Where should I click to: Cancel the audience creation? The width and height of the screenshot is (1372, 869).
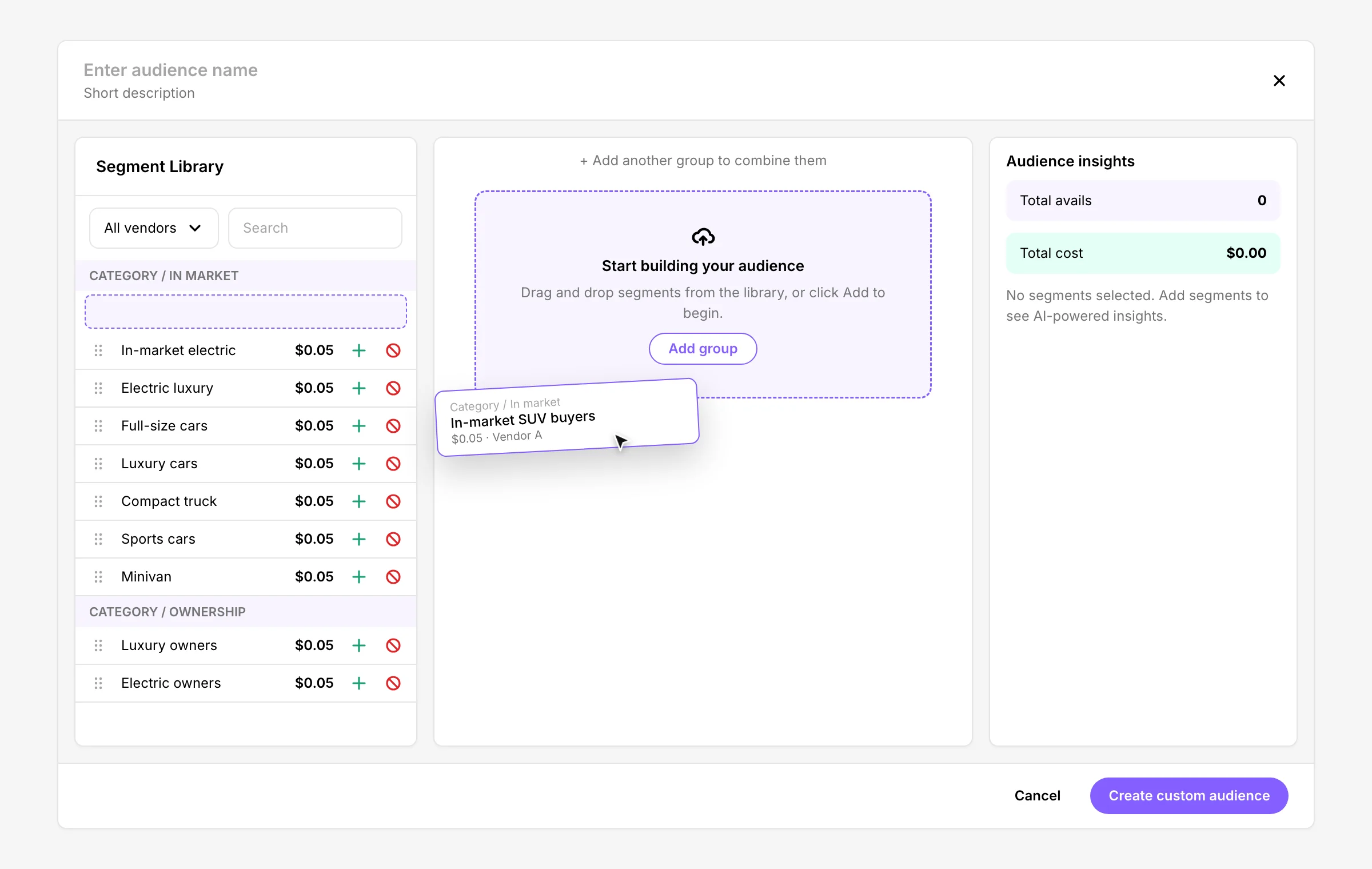1037,796
